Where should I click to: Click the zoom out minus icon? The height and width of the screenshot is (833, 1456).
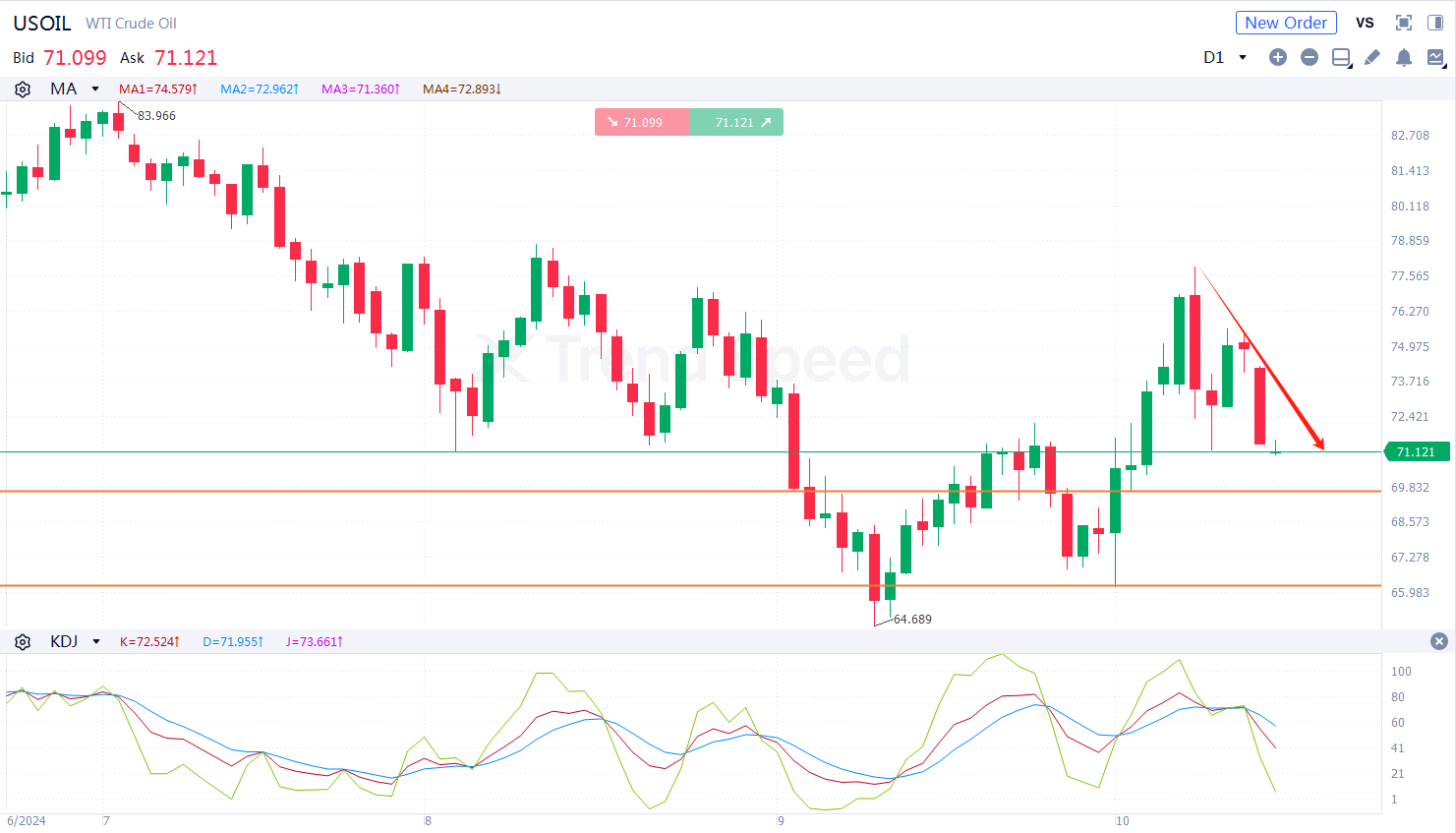pyautogui.click(x=1309, y=57)
